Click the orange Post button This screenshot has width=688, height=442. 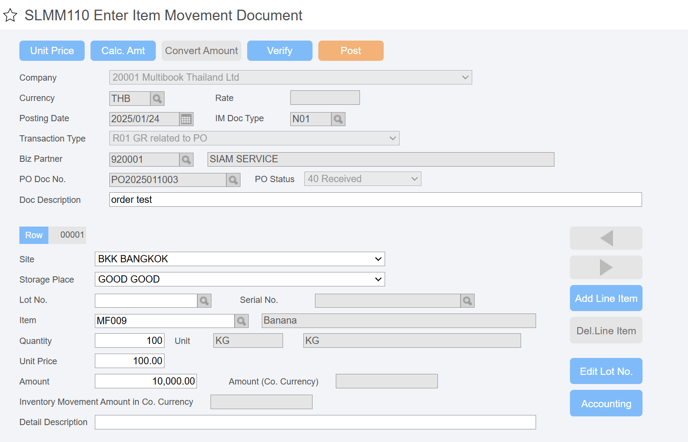[x=351, y=50]
